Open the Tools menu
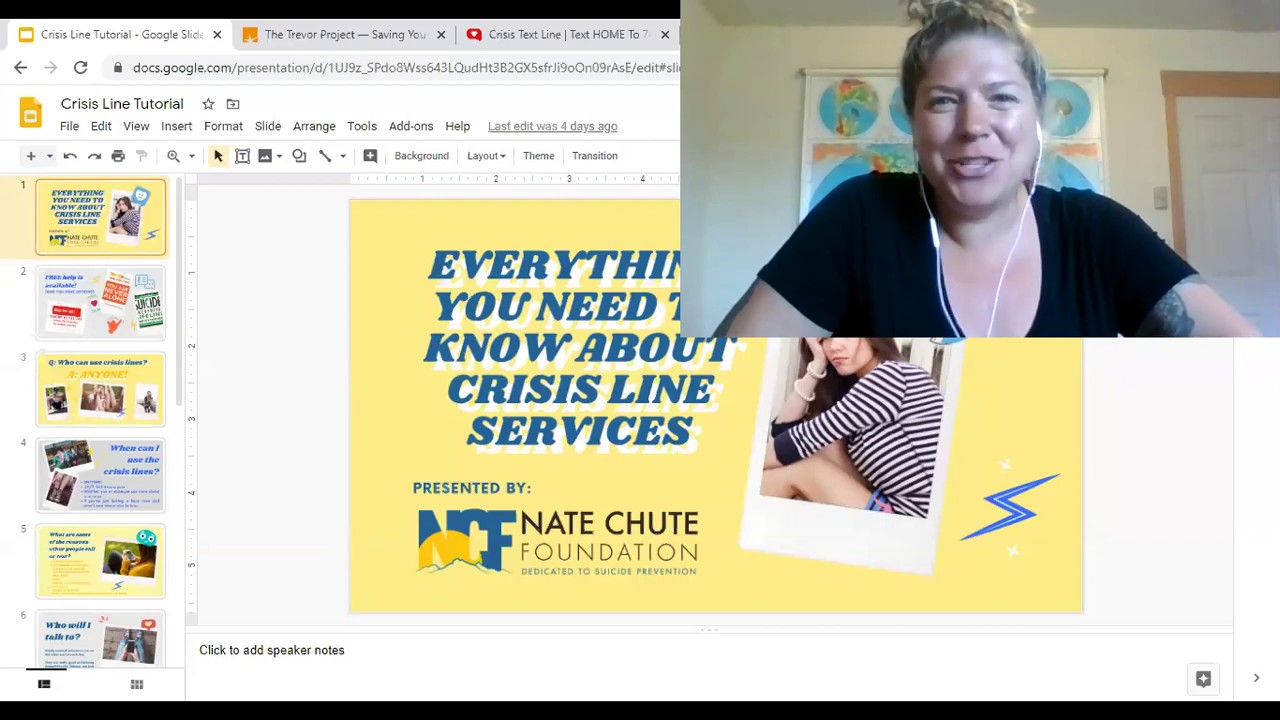The image size is (1280, 720). [x=362, y=126]
